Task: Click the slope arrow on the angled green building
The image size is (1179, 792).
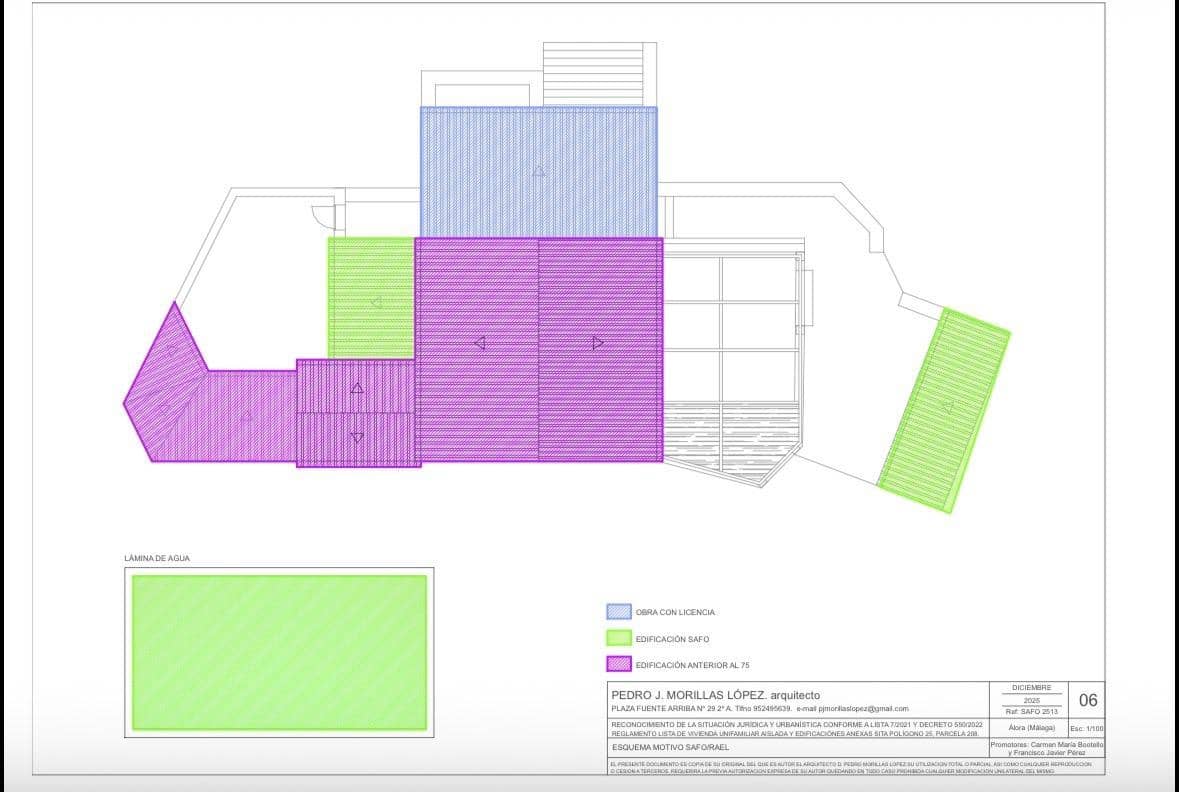Action: click(x=947, y=407)
